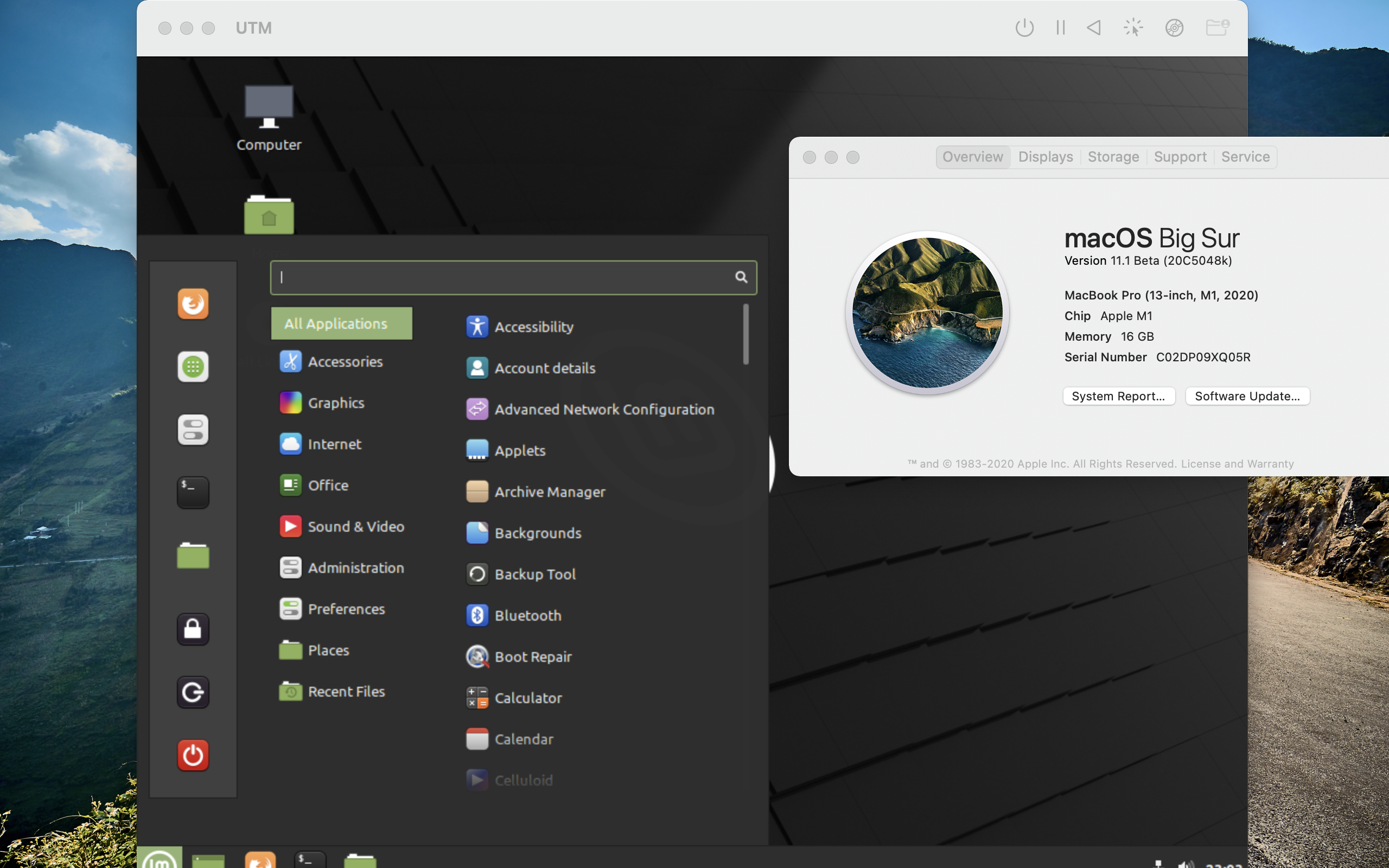Click the applications list scrollbar

(746, 335)
